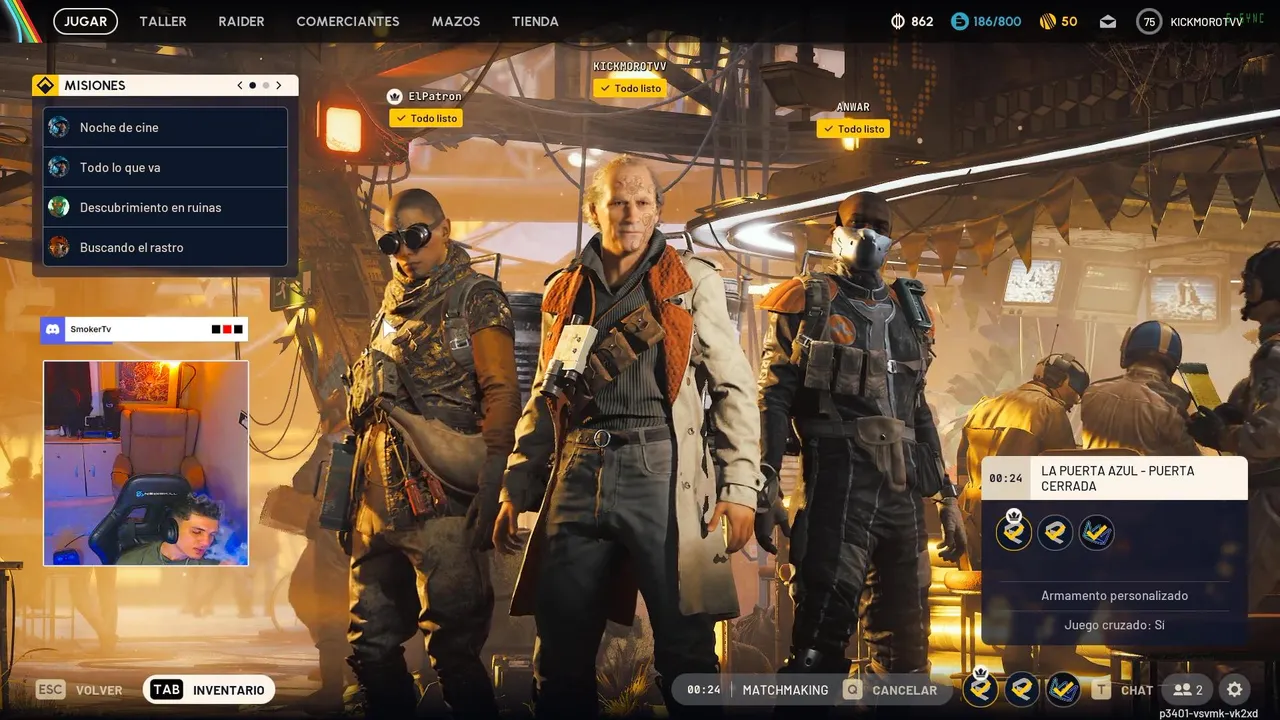Open the Todo lo que va mission
Image resolution: width=1280 pixels, height=720 pixels.
[x=165, y=167]
